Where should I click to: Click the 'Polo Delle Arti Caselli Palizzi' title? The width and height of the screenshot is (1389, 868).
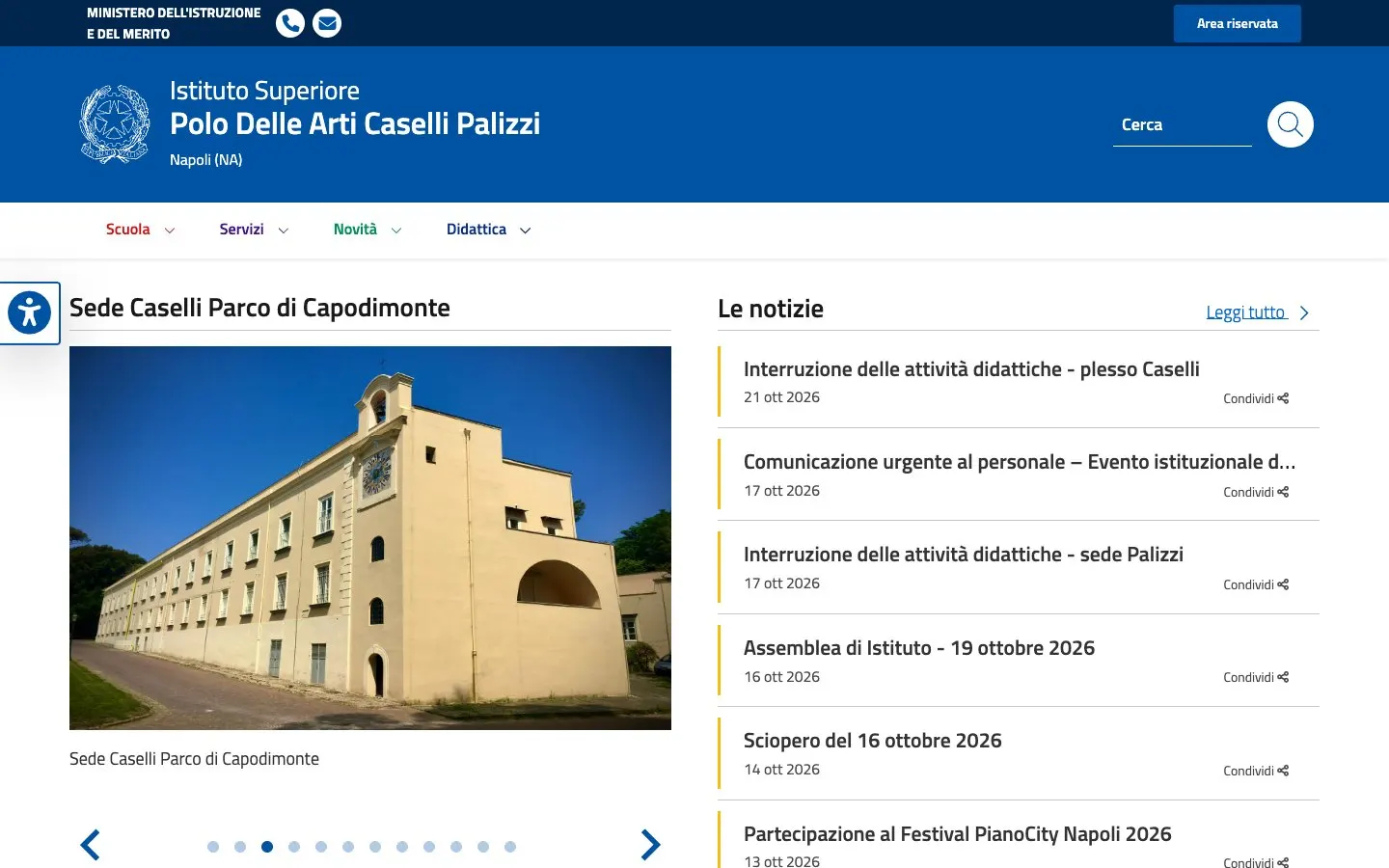coord(355,123)
